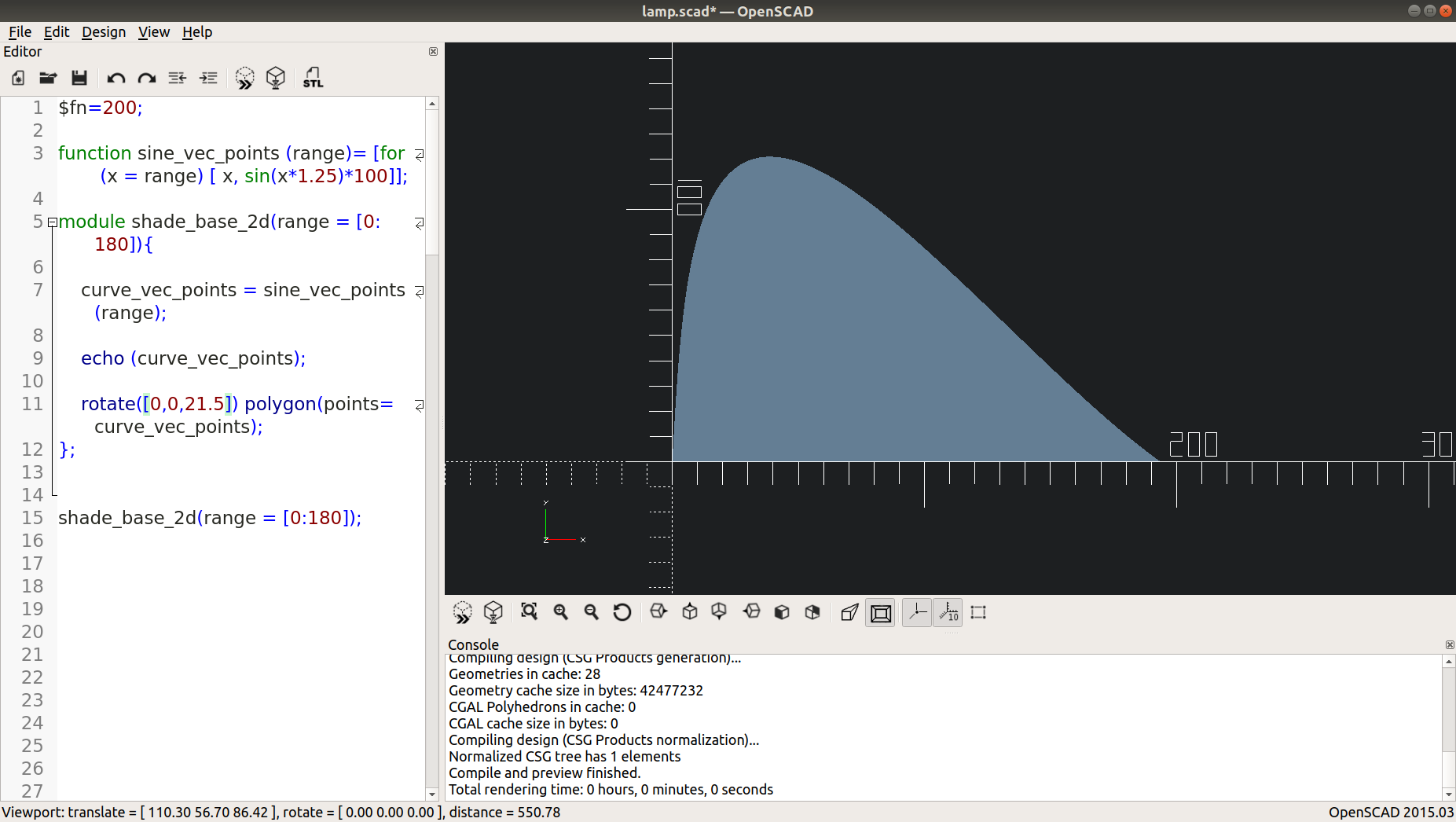
Task: Collapse the shade_base_2d module code fold
Action: coord(53,223)
